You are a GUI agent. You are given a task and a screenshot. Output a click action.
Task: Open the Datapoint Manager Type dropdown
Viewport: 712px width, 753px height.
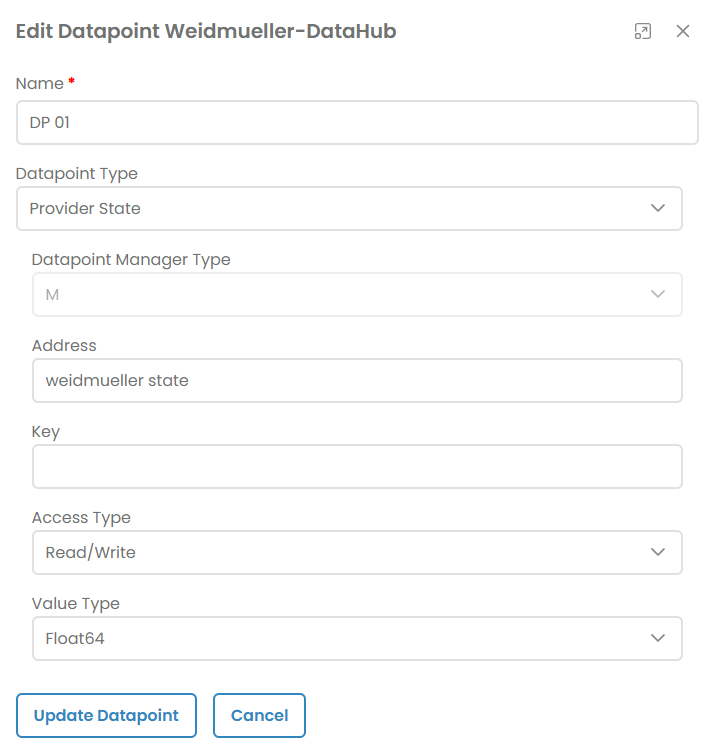pyautogui.click(x=357, y=294)
